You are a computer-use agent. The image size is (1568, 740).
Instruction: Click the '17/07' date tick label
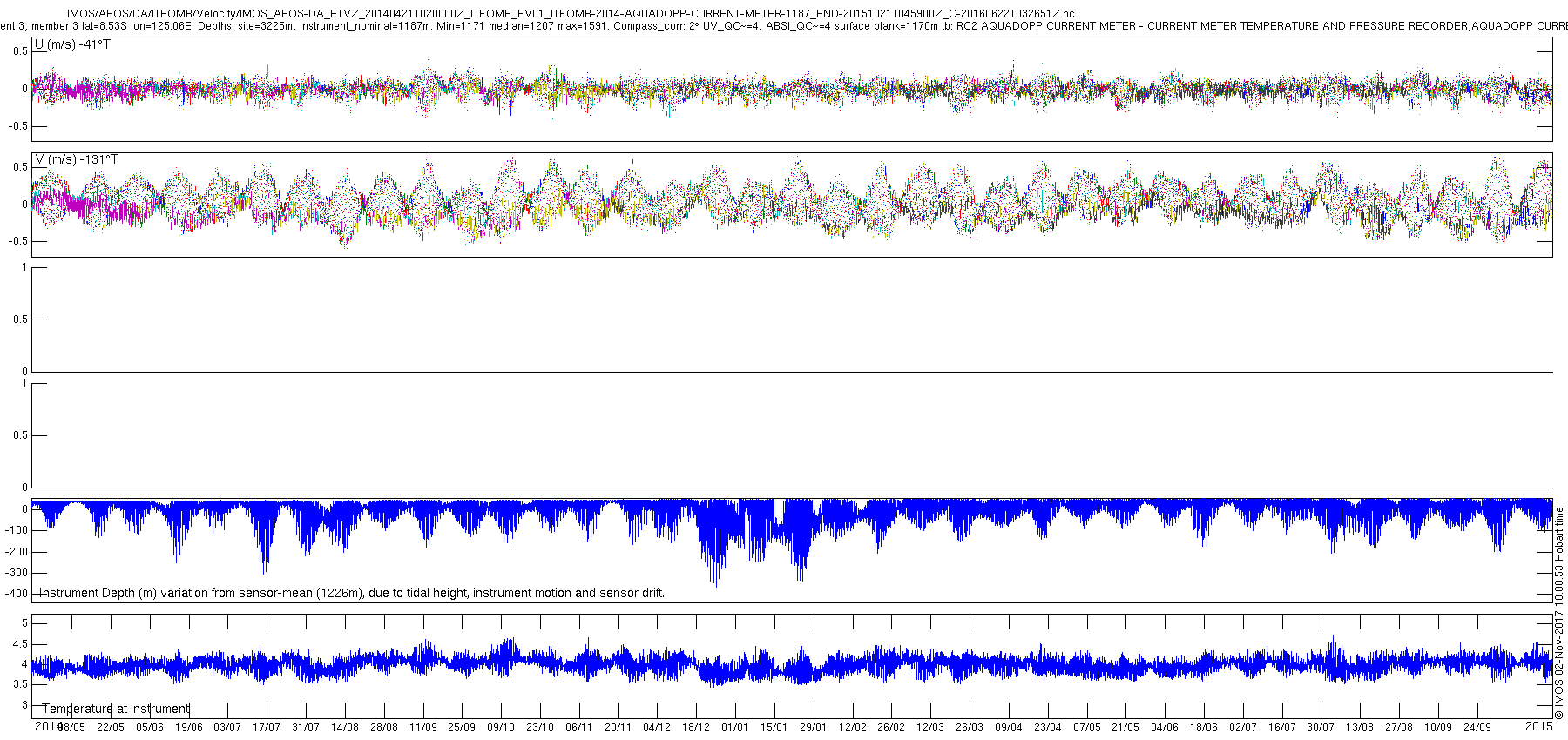click(x=267, y=728)
